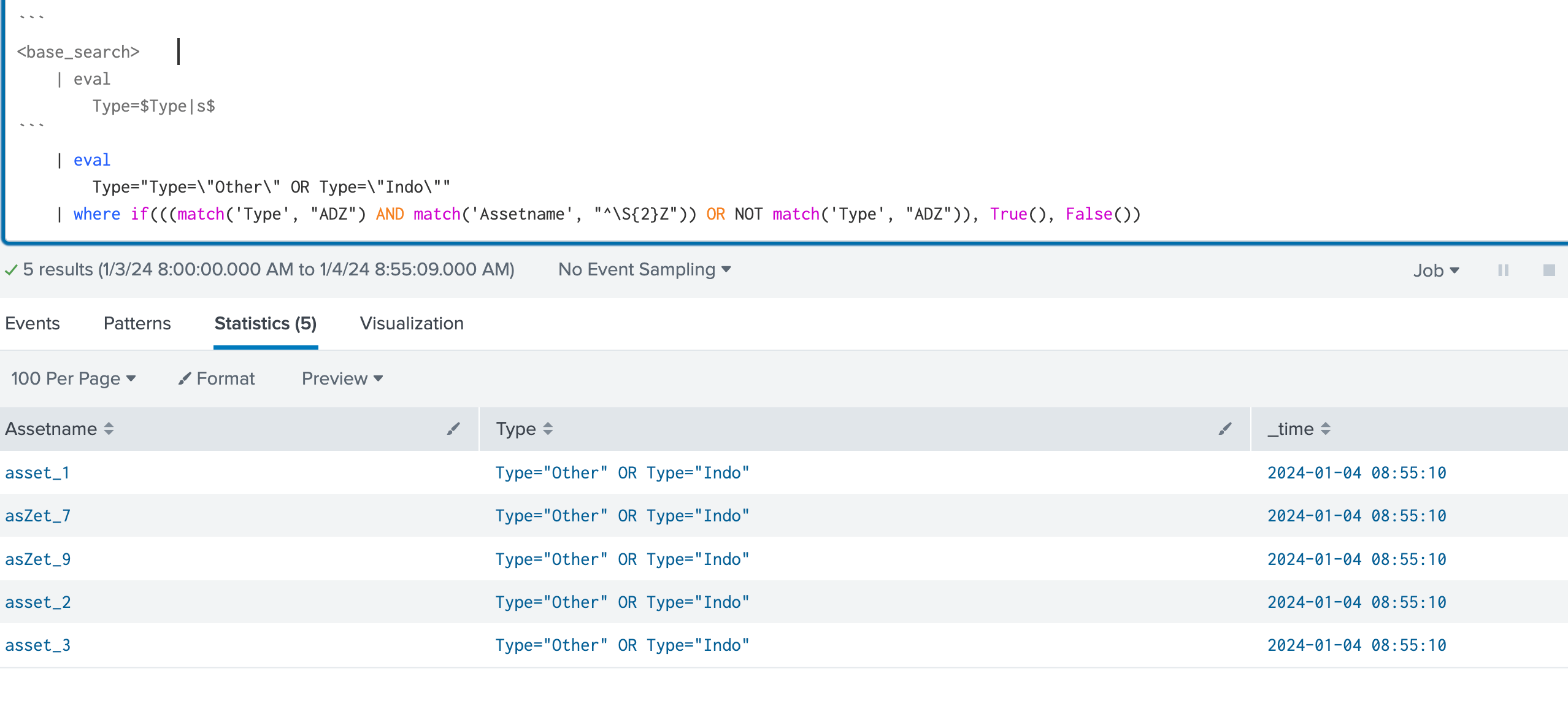Click the green checkmark beside the results count

coord(11,270)
